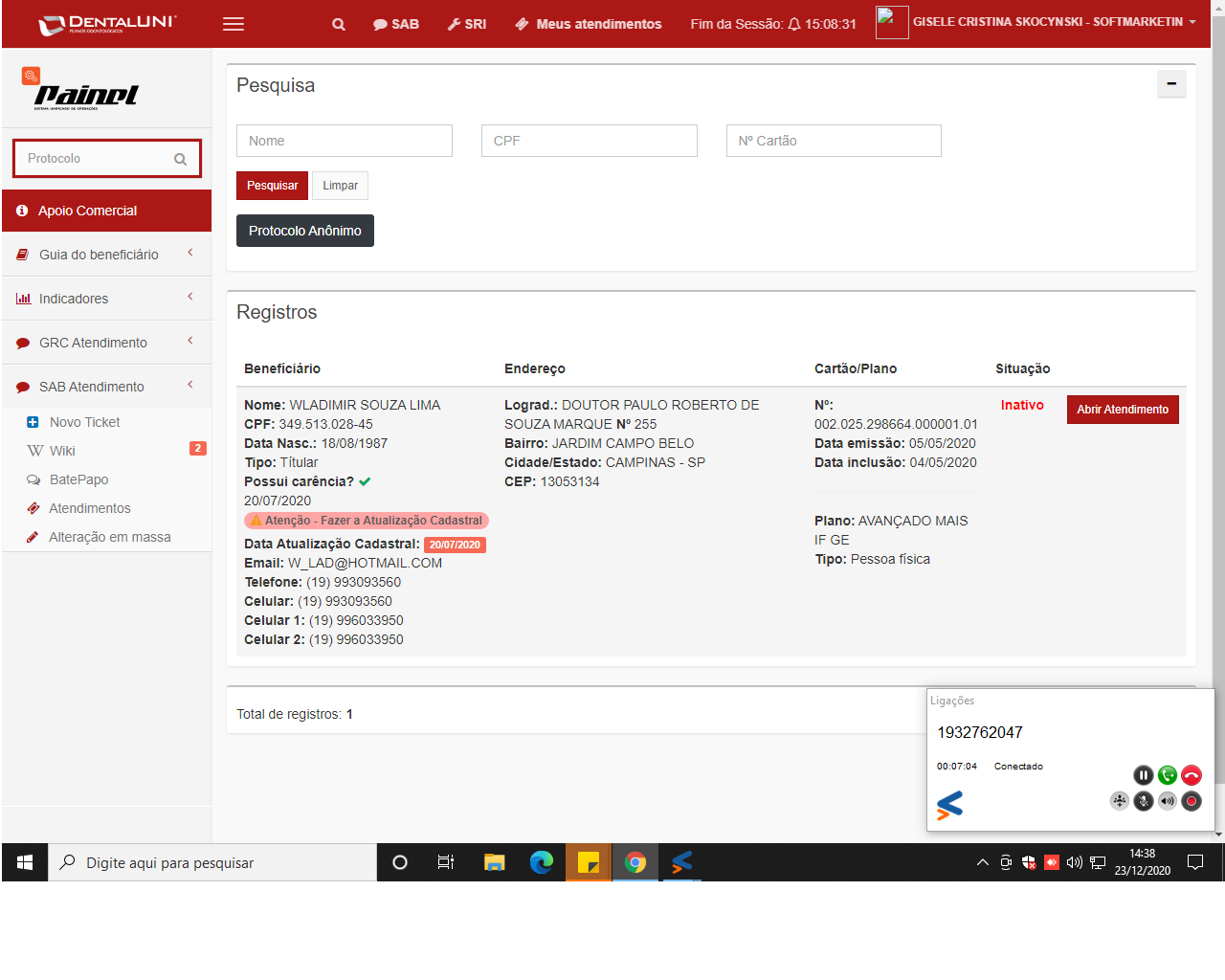Collapse the Pesquisa panel minus button
1225x980 pixels.
(x=1171, y=84)
